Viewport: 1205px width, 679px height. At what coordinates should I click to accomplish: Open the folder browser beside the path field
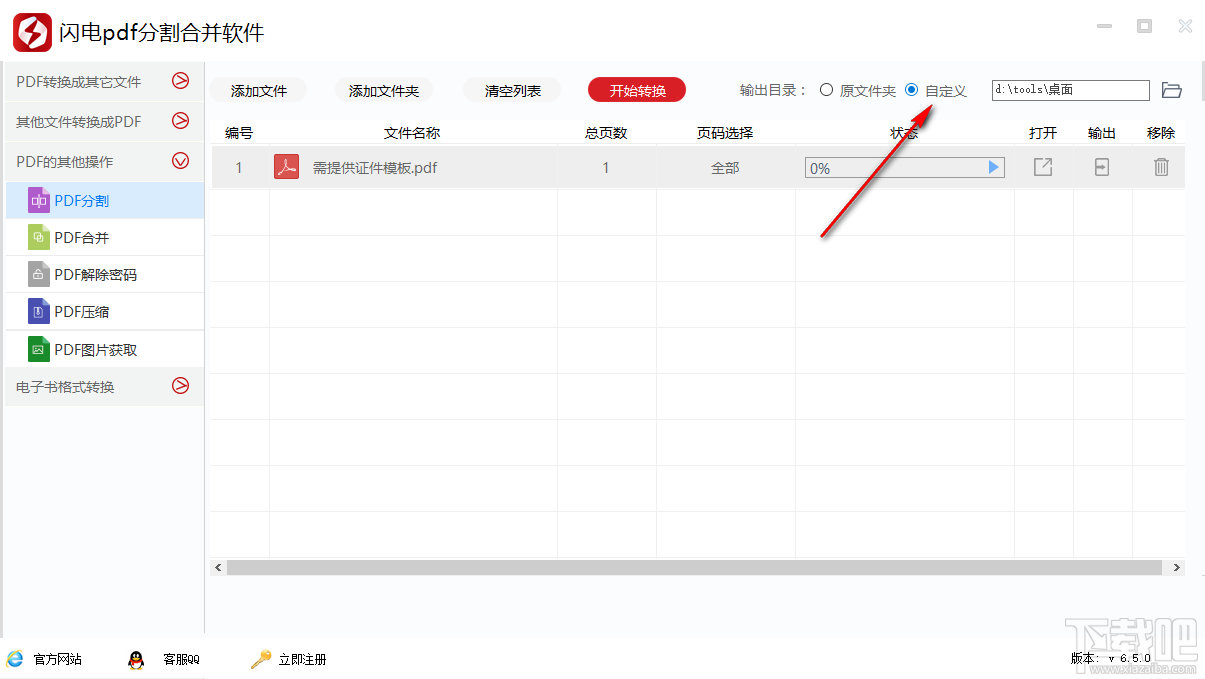pyautogui.click(x=1171, y=89)
